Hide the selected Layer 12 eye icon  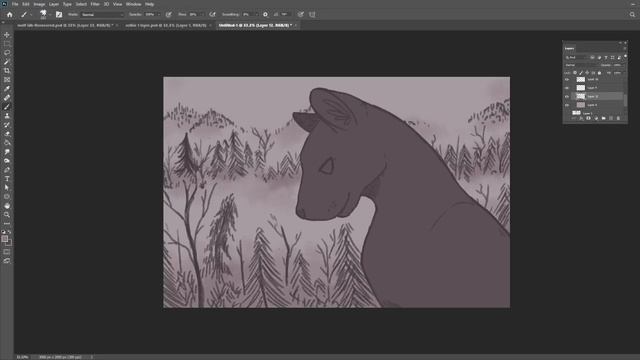pyautogui.click(x=567, y=96)
